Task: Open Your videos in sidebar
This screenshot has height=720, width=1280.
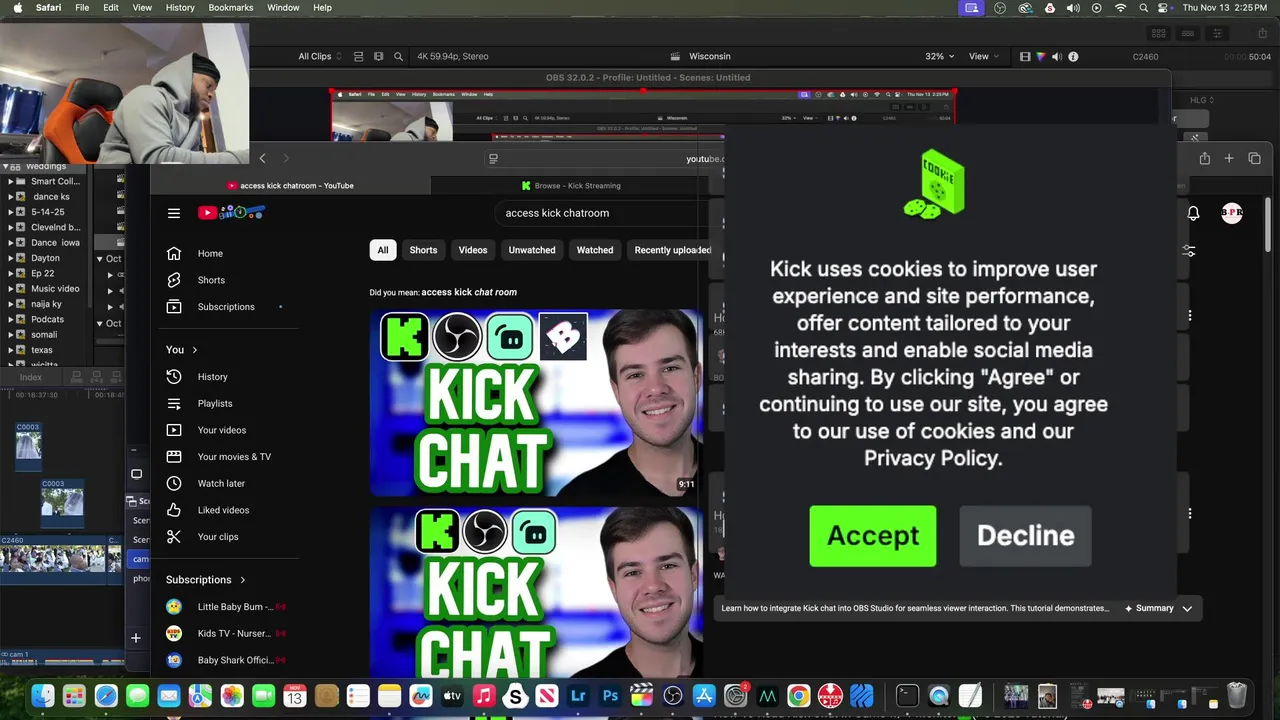Action: (x=222, y=430)
